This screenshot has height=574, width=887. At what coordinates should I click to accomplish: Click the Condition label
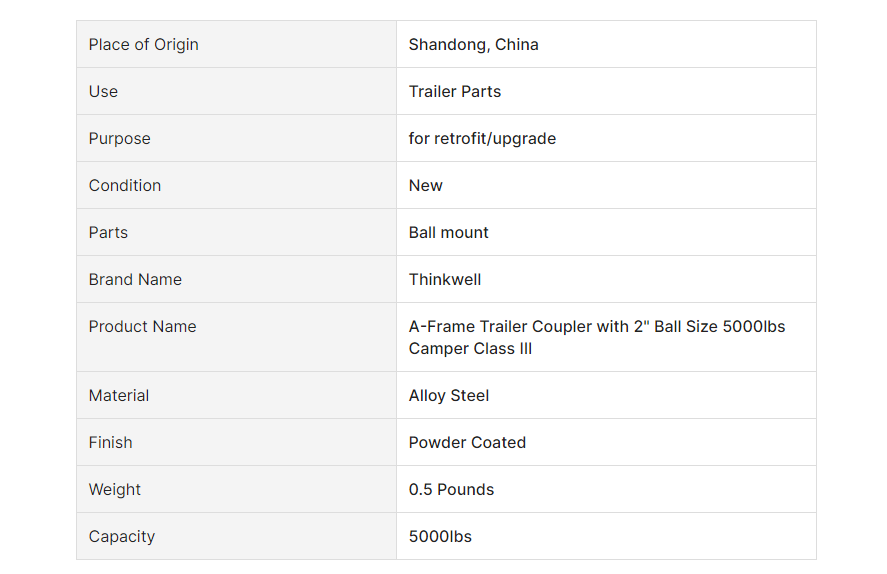click(124, 185)
